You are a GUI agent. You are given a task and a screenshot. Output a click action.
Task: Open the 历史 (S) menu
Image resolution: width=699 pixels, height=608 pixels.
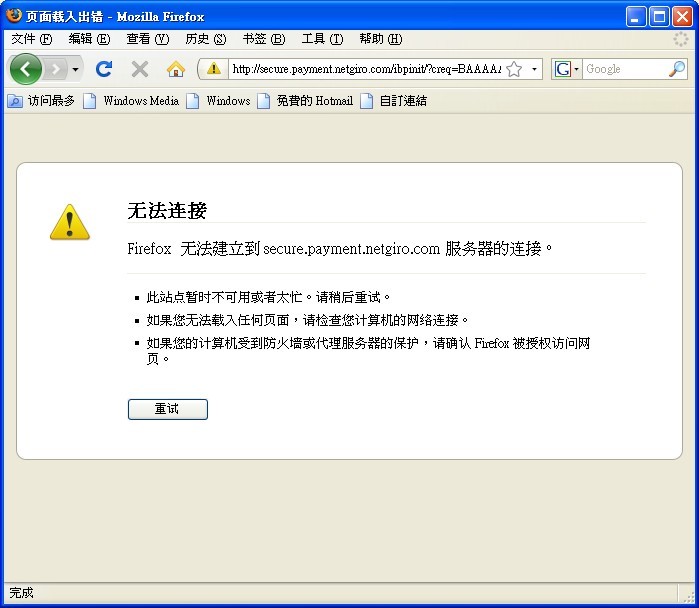click(206, 39)
